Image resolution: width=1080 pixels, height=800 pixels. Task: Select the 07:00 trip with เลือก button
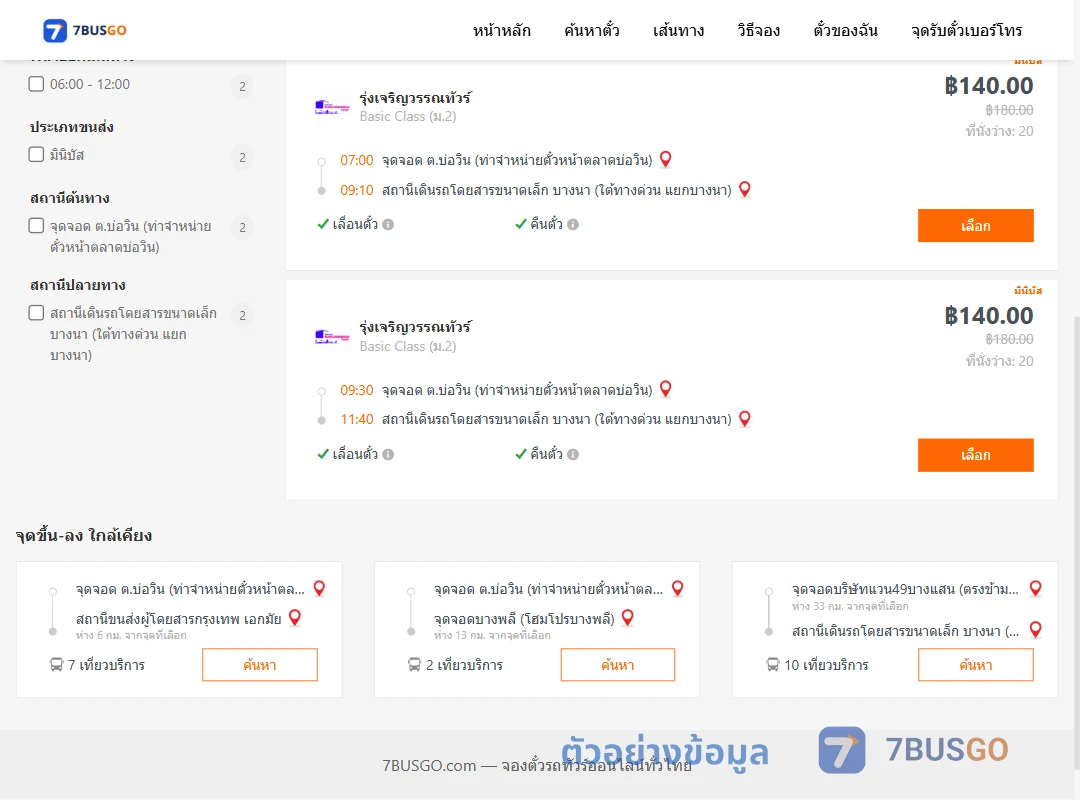(x=975, y=225)
